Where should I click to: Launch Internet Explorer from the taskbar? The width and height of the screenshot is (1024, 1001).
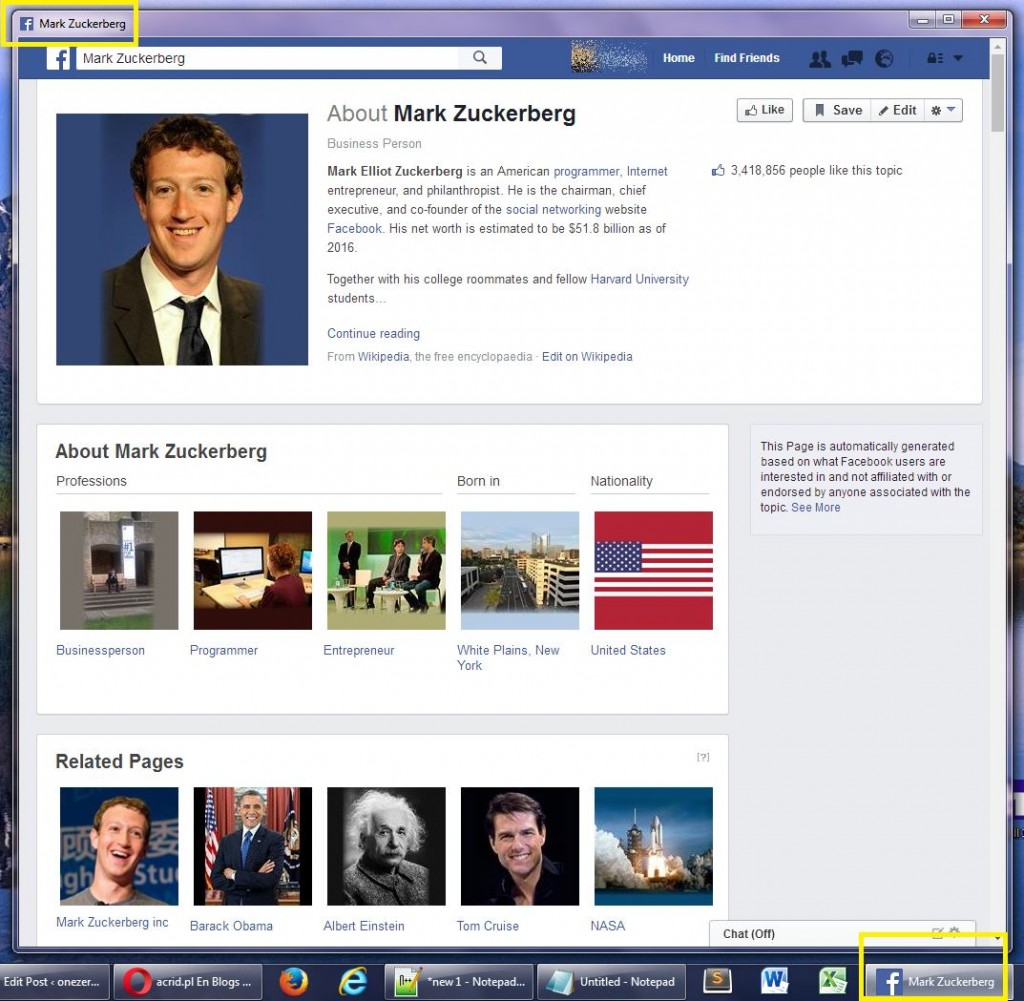click(x=353, y=982)
